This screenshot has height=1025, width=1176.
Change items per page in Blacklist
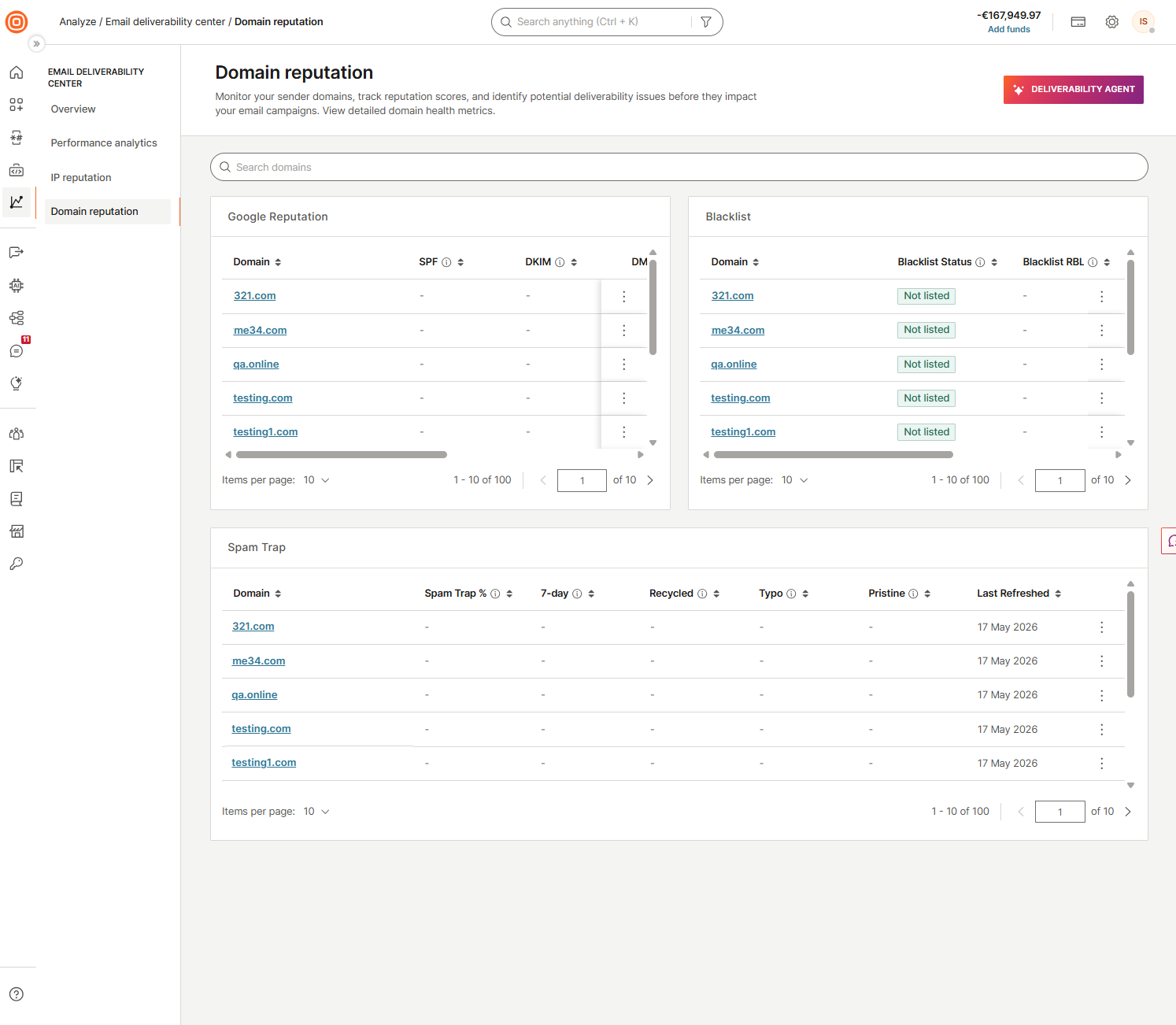[794, 480]
